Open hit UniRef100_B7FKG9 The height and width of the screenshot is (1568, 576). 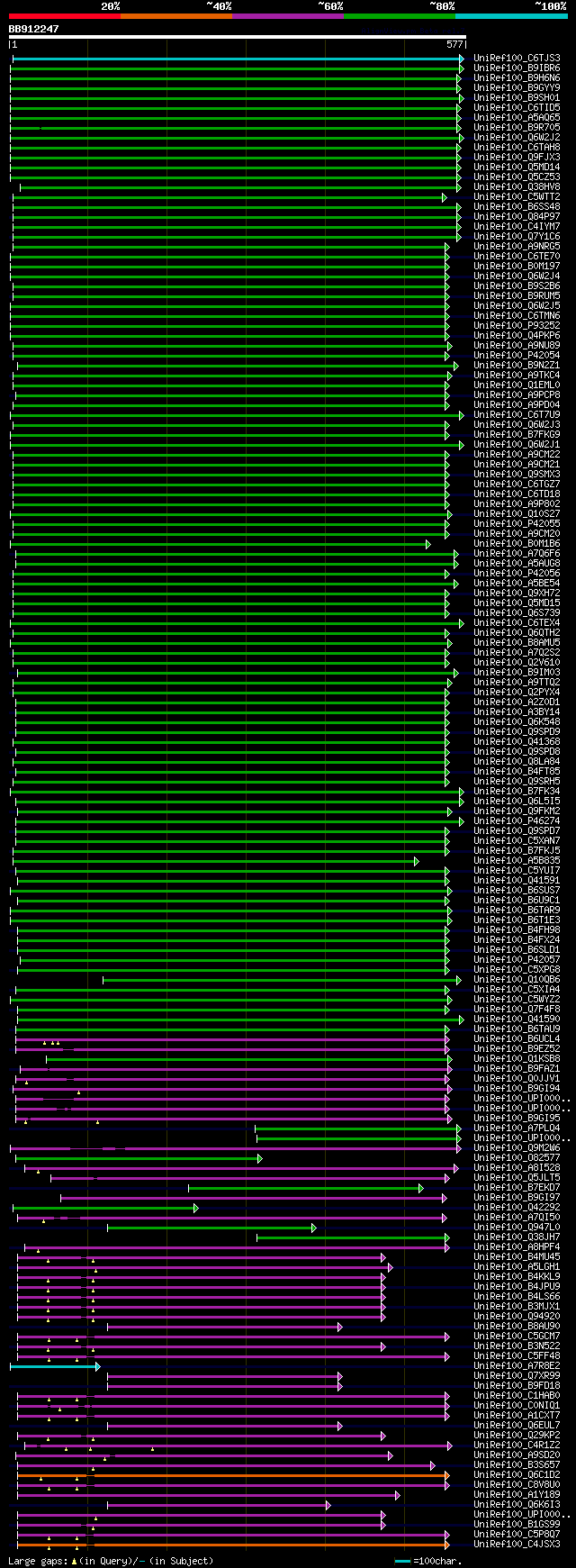pyautogui.click(x=517, y=435)
